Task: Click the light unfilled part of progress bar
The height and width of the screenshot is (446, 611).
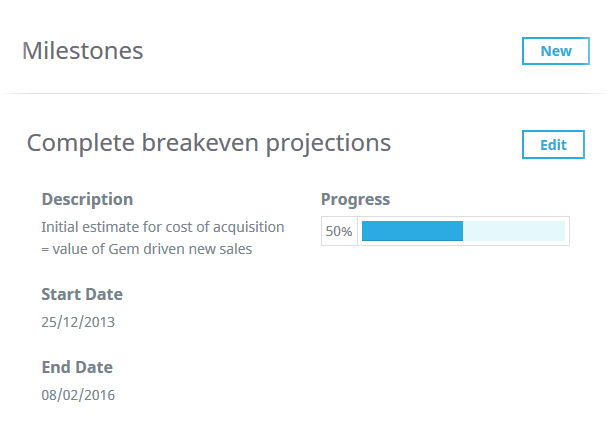Action: click(x=513, y=231)
